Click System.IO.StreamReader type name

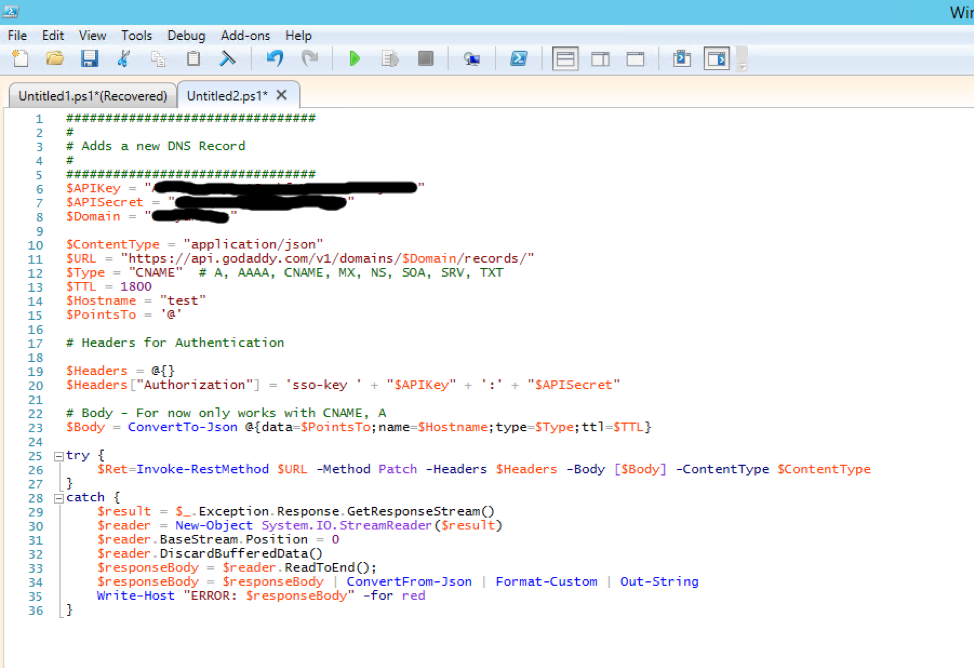(x=346, y=526)
